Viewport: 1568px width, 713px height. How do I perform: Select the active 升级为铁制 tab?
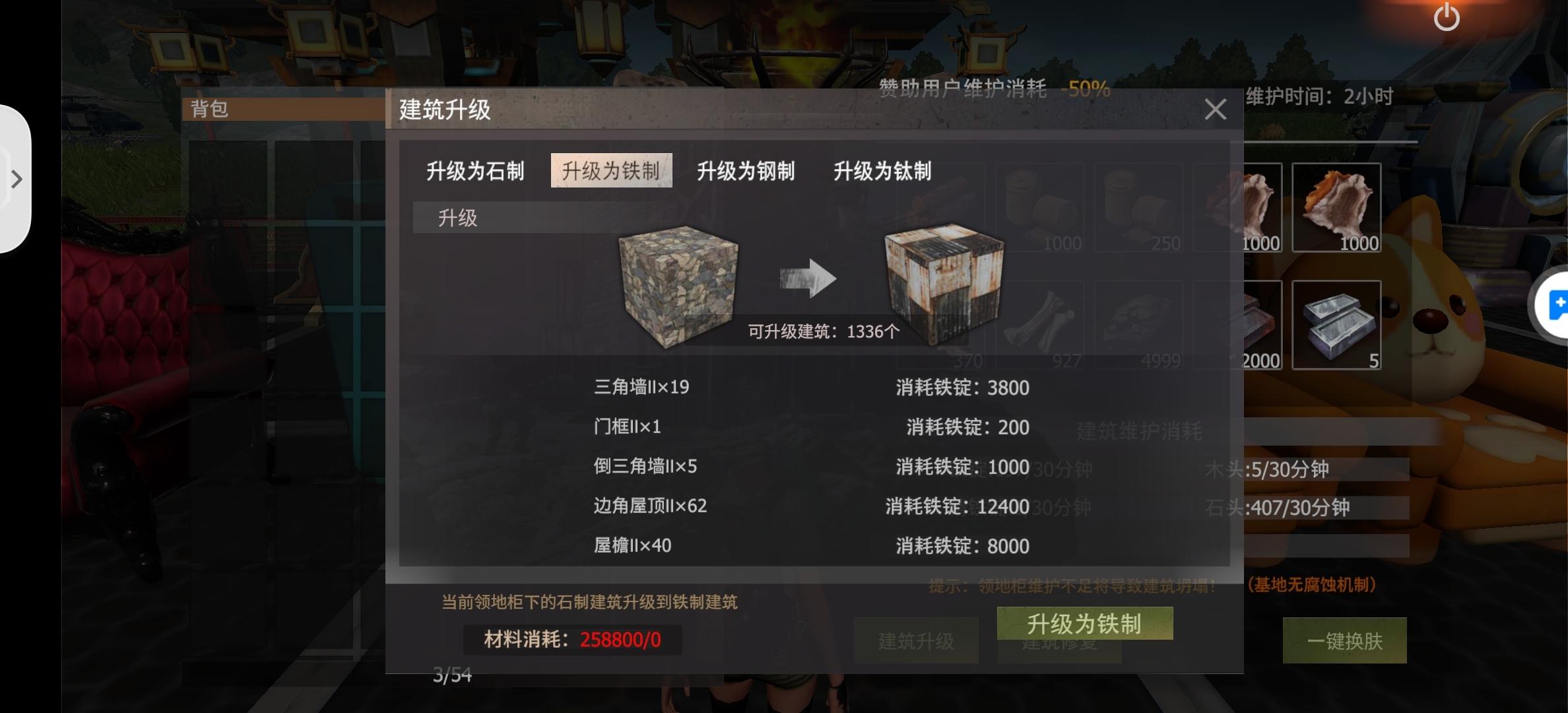(611, 171)
